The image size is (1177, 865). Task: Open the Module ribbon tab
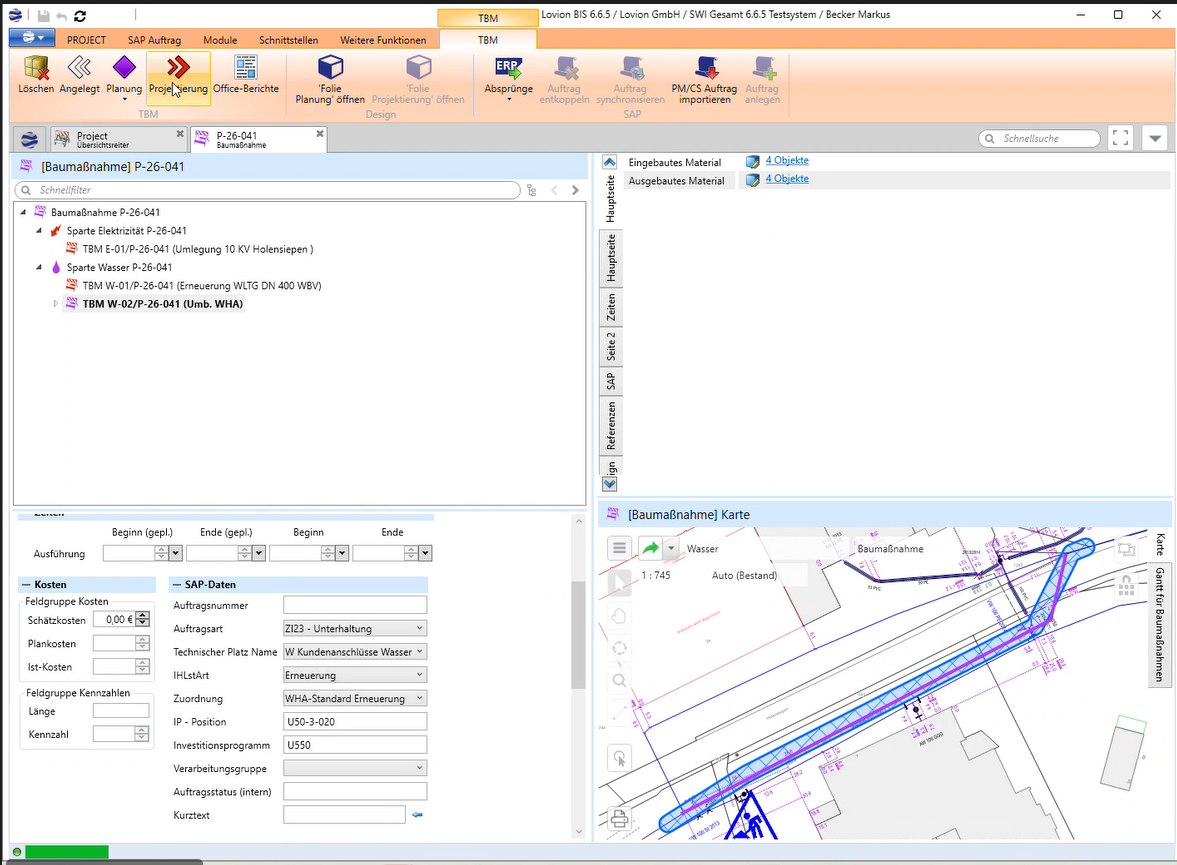click(x=220, y=40)
